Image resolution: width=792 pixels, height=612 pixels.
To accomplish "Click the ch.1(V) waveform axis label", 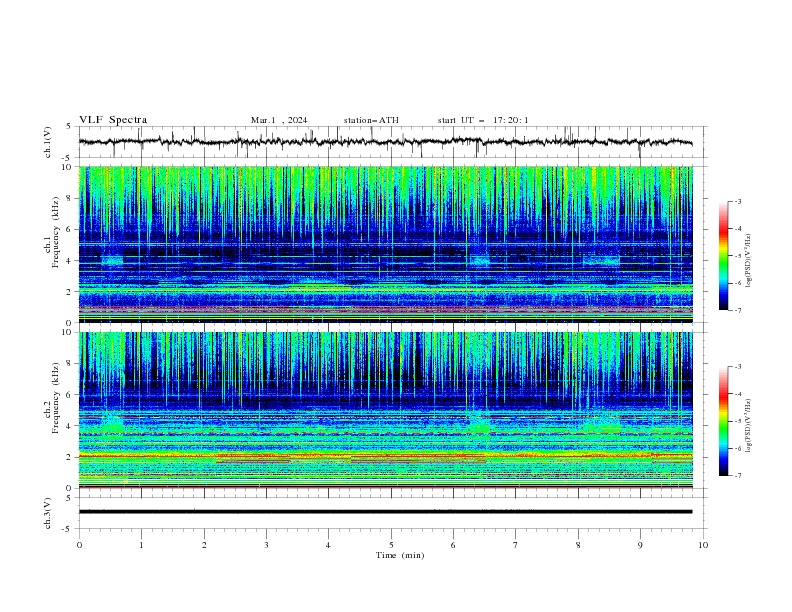I will click(x=48, y=142).
